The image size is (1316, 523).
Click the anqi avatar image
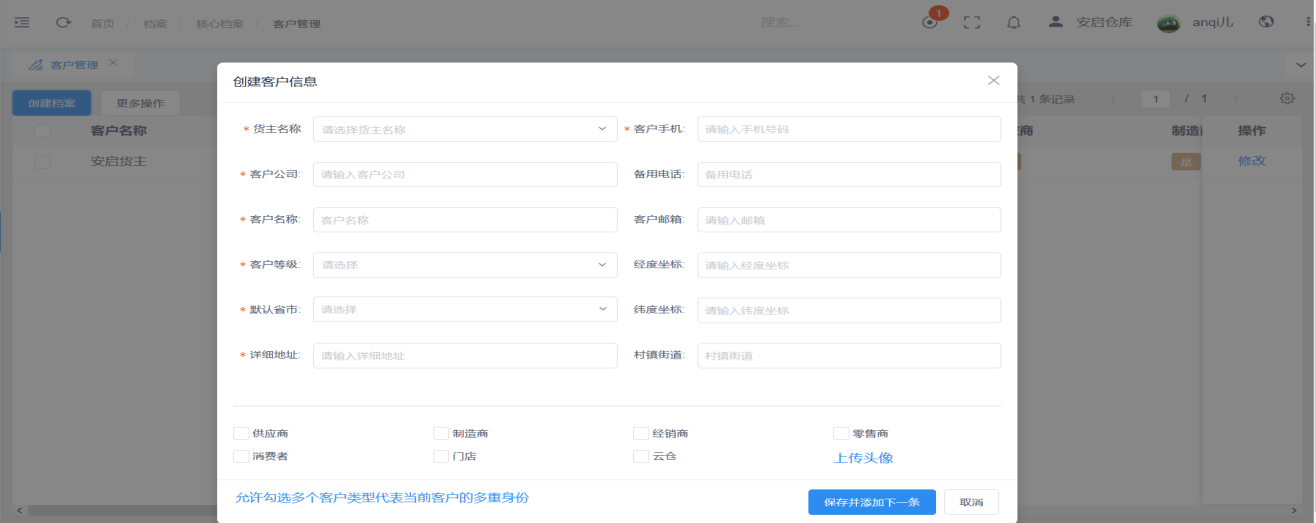pyautogui.click(x=1168, y=22)
